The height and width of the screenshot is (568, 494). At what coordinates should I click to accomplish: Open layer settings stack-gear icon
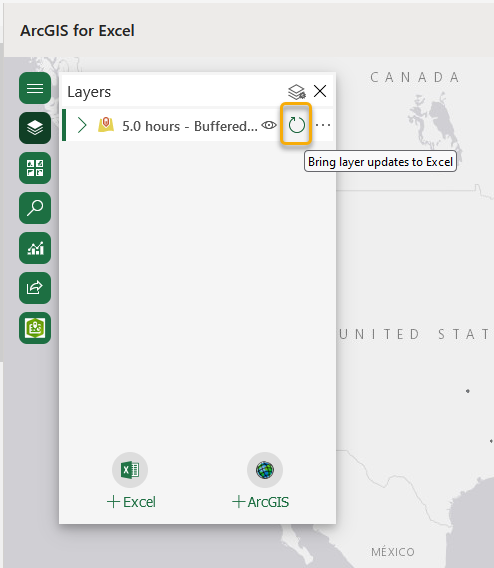coord(297,92)
